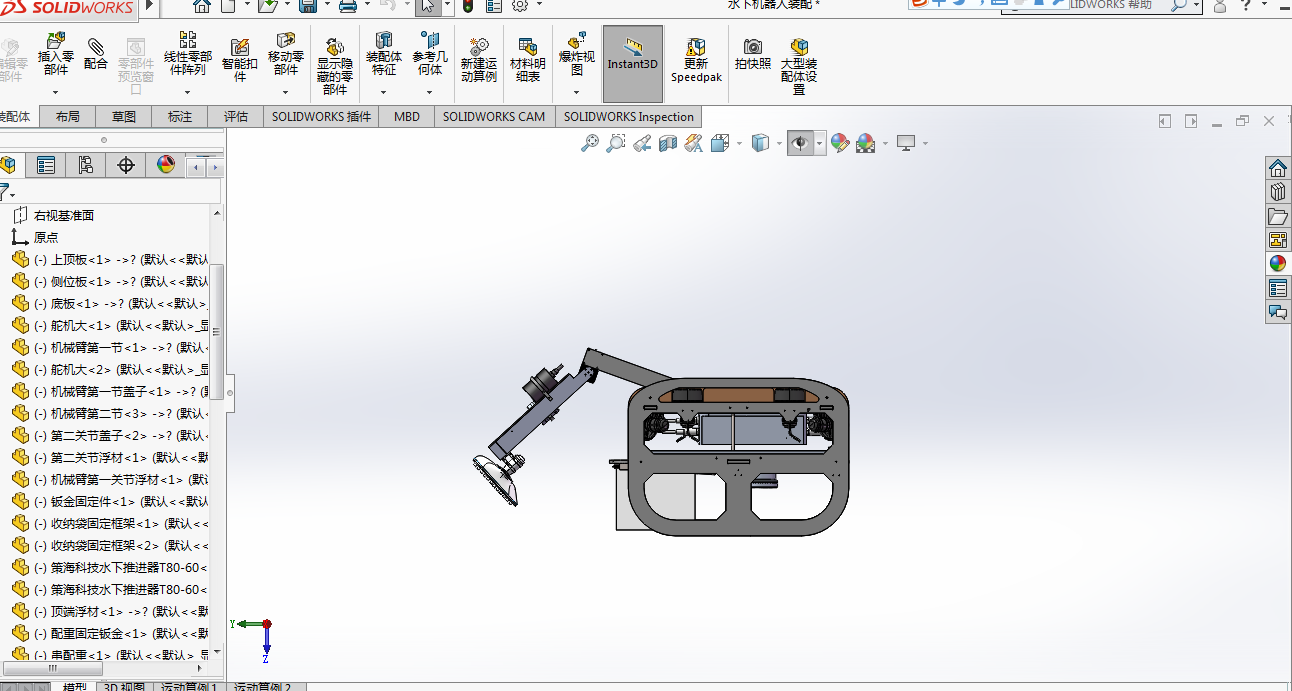The height and width of the screenshot is (691, 1292).
Task: Open the SOLIDWORKS CAM tab
Action: (494, 117)
